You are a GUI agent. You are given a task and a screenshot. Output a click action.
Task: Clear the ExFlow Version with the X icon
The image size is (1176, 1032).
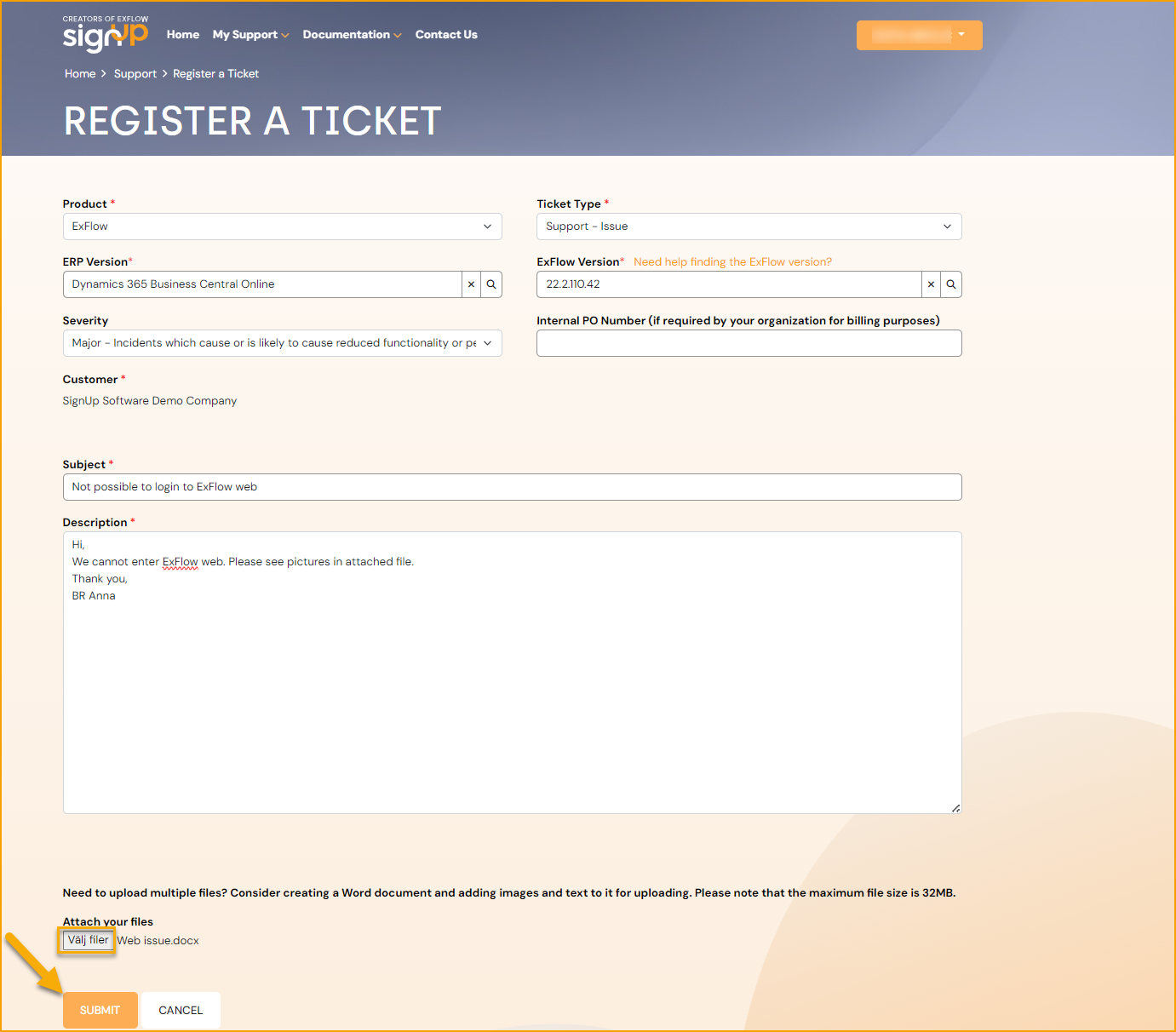pyautogui.click(x=931, y=284)
